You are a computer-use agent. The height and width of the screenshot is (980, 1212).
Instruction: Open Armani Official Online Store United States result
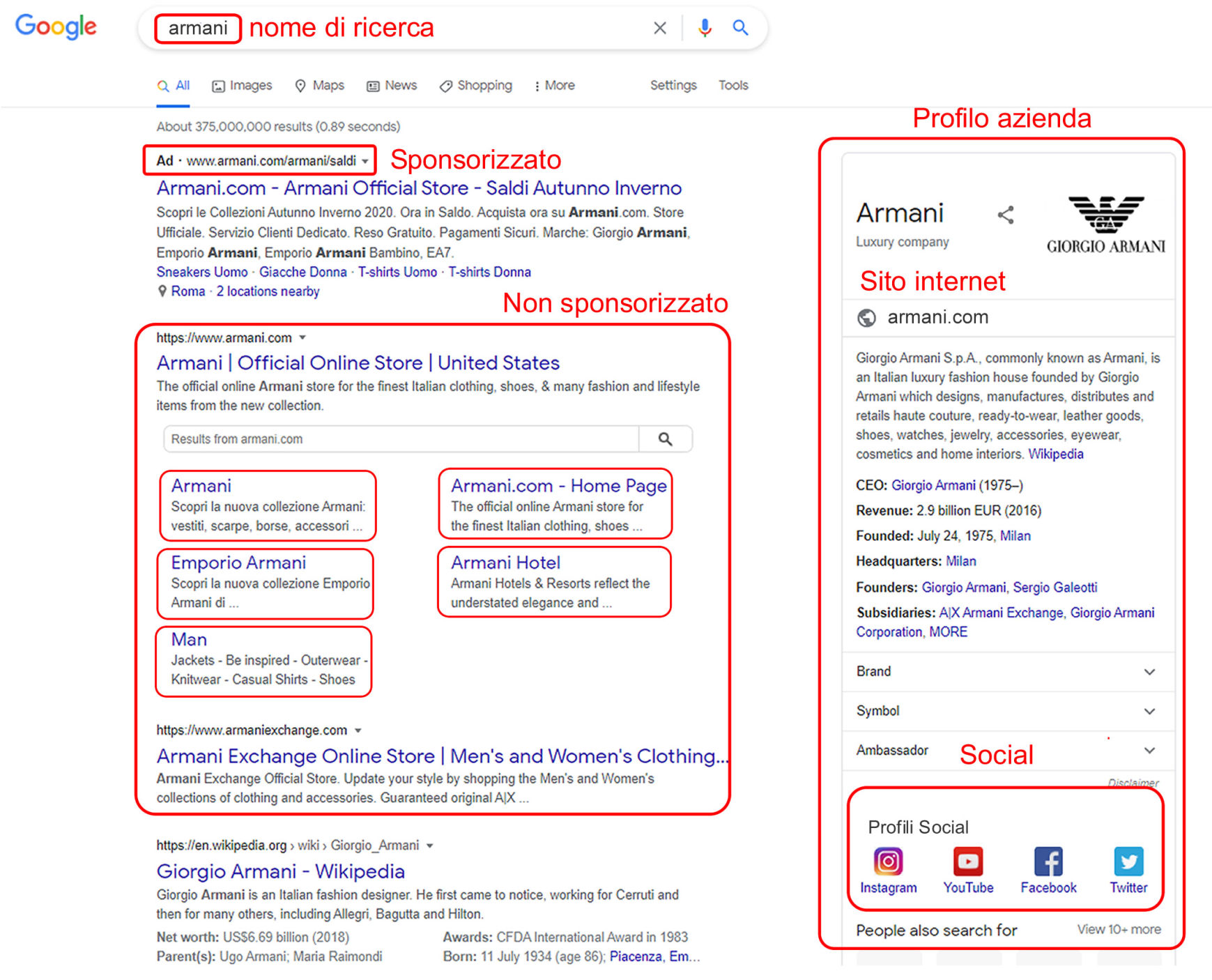(358, 363)
